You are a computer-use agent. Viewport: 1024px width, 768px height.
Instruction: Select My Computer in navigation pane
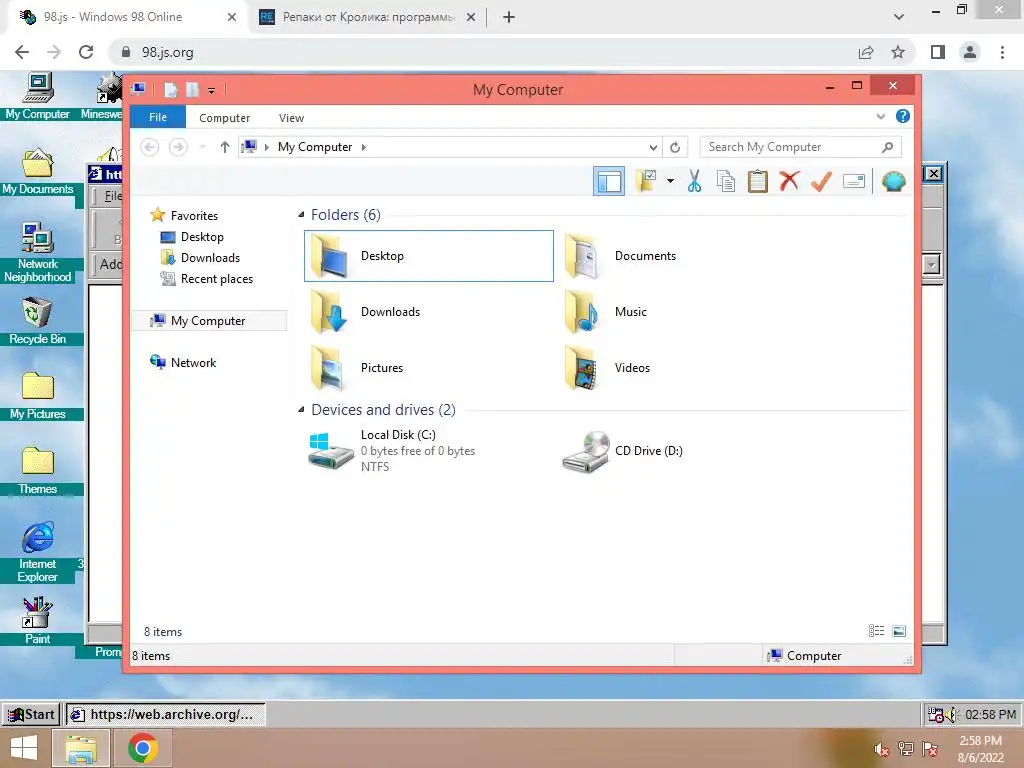[208, 321]
